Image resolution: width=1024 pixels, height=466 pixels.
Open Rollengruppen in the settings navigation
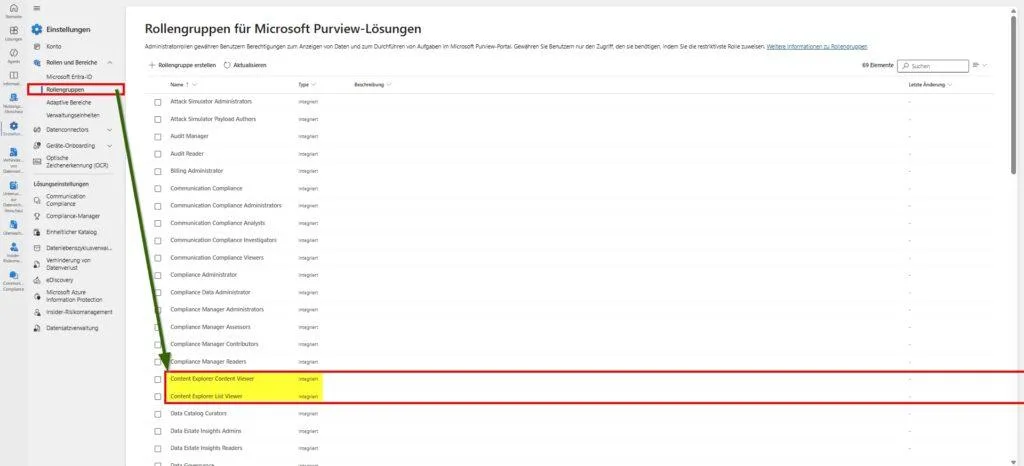(65, 89)
